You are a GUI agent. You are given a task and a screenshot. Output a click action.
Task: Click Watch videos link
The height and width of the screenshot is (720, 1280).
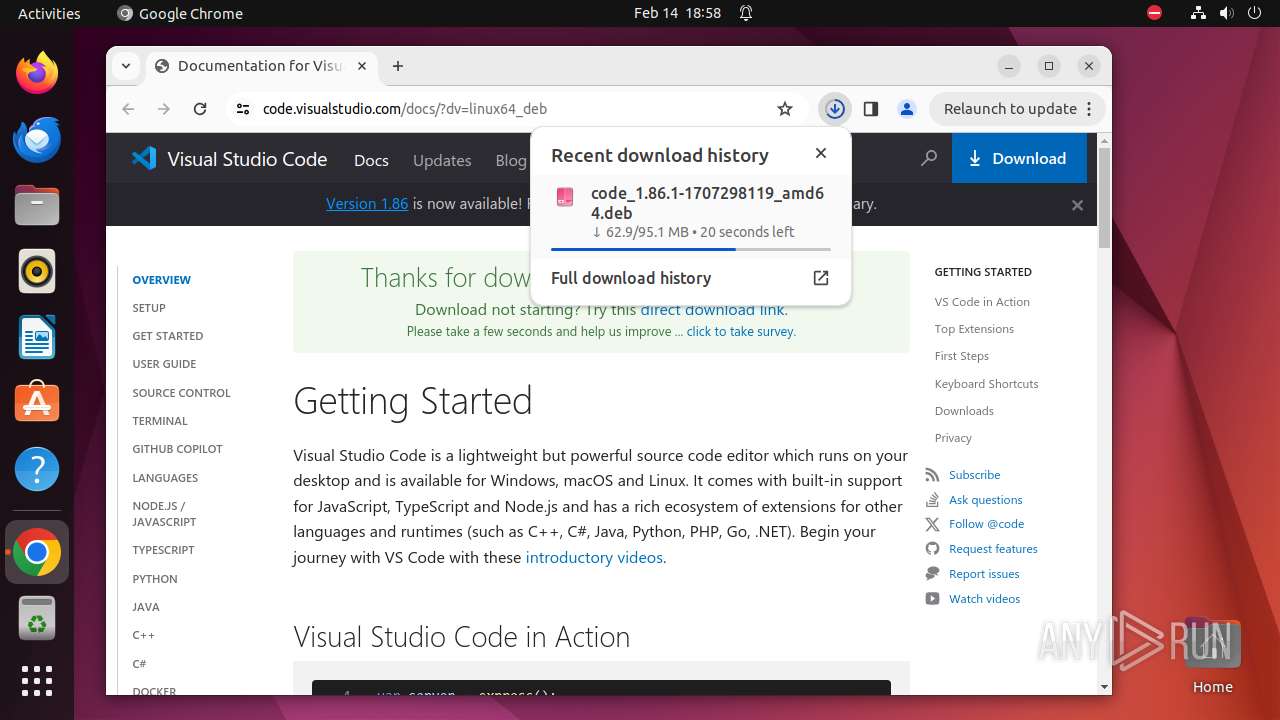pyautogui.click(x=984, y=599)
